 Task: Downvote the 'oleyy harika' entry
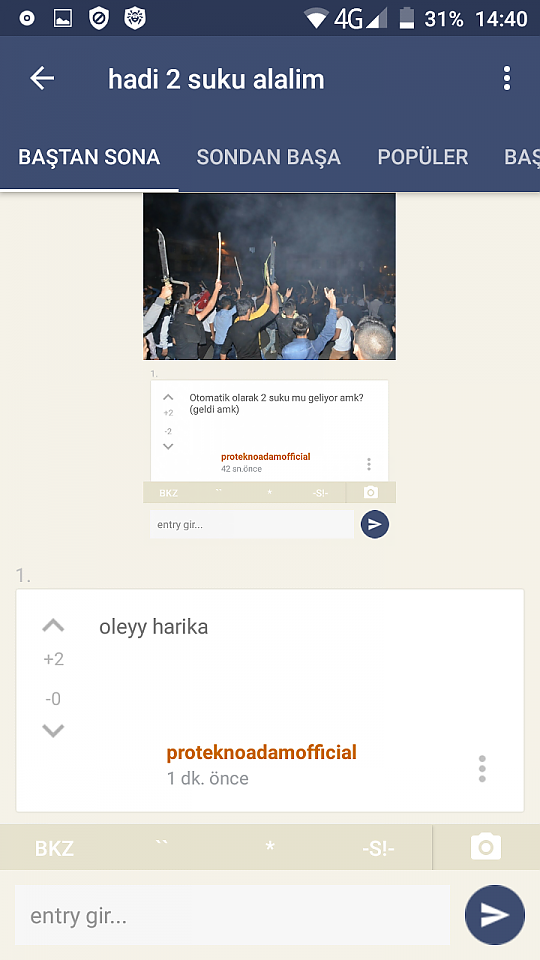(x=53, y=730)
